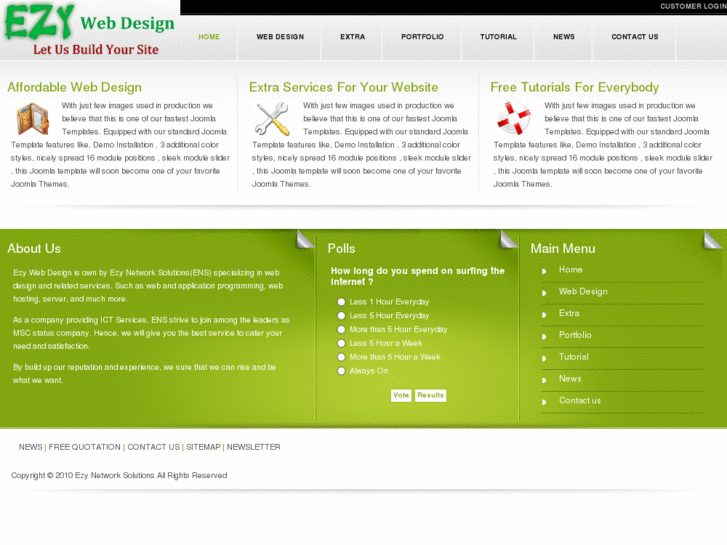The width and height of the screenshot is (727, 545).
Task: Select 'More than 5 Hour Everyday' option
Action: [x=341, y=330]
